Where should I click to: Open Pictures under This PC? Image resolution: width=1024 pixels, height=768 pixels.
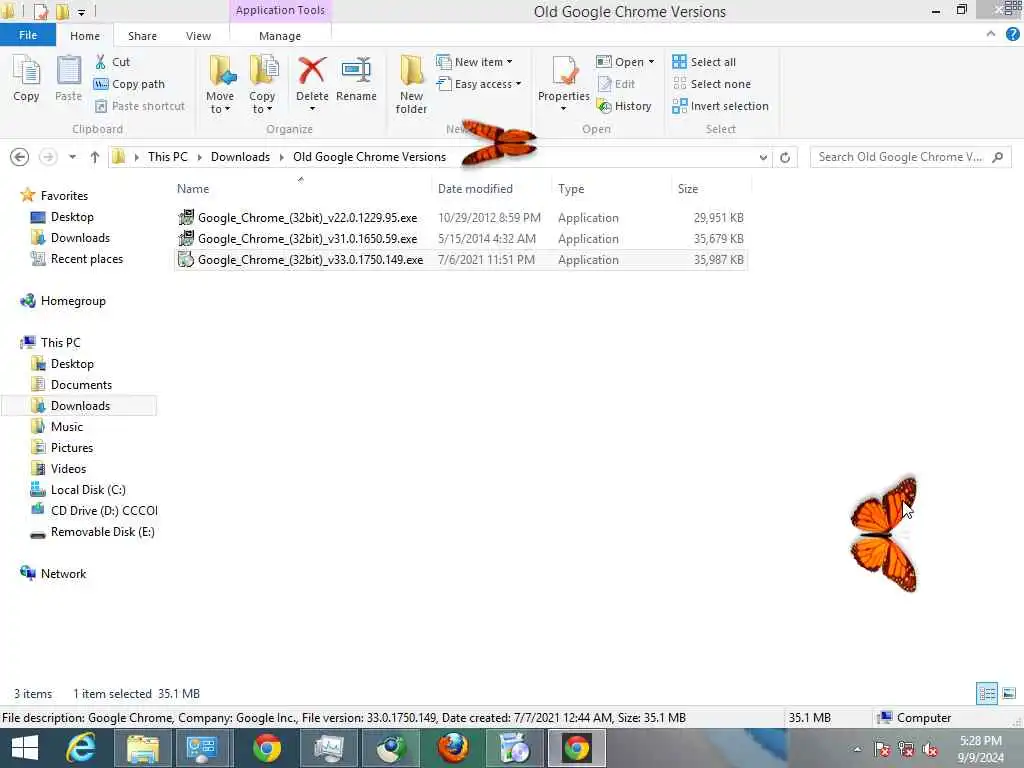[72, 448]
